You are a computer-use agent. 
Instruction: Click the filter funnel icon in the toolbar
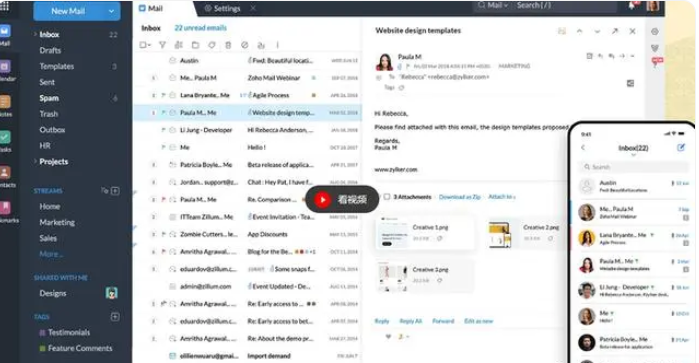(162, 45)
